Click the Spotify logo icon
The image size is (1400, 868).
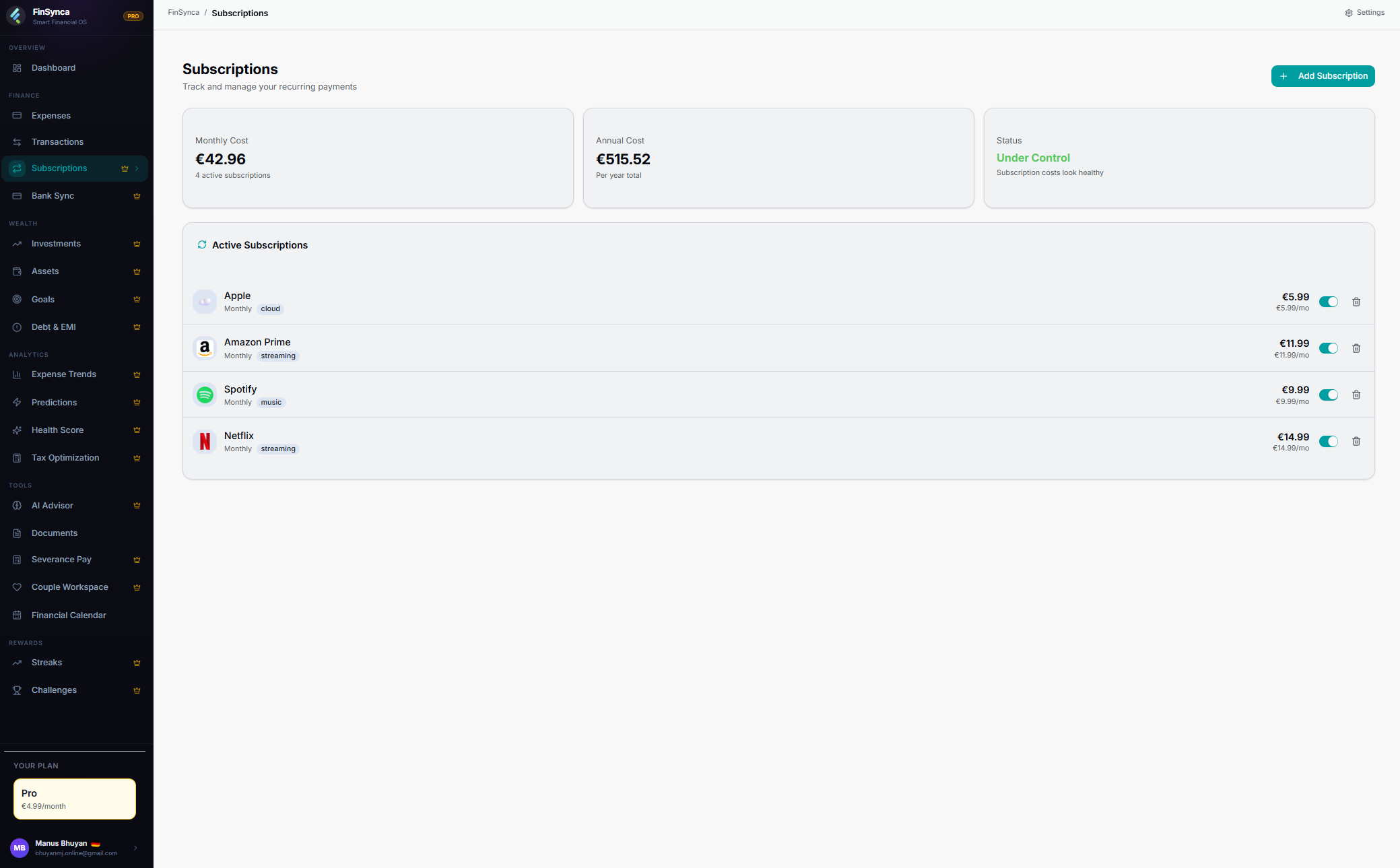pyautogui.click(x=205, y=395)
